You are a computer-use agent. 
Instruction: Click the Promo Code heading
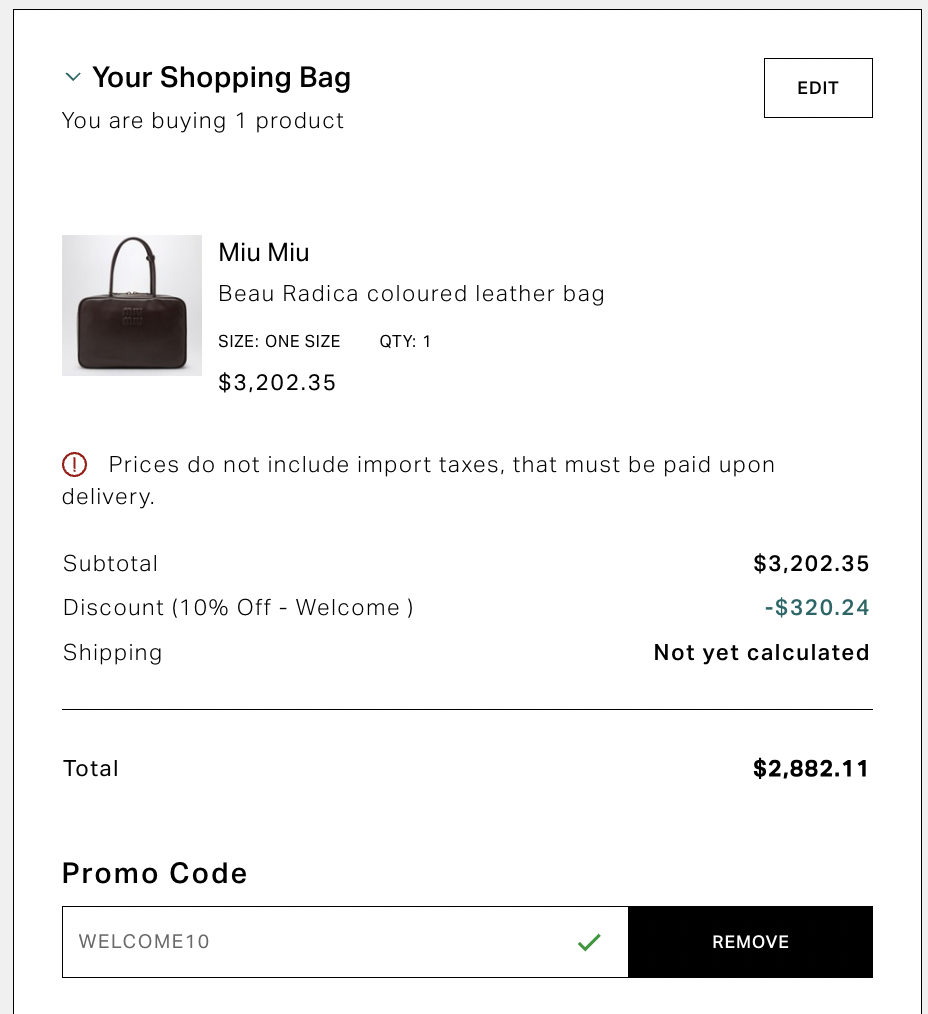point(154,873)
